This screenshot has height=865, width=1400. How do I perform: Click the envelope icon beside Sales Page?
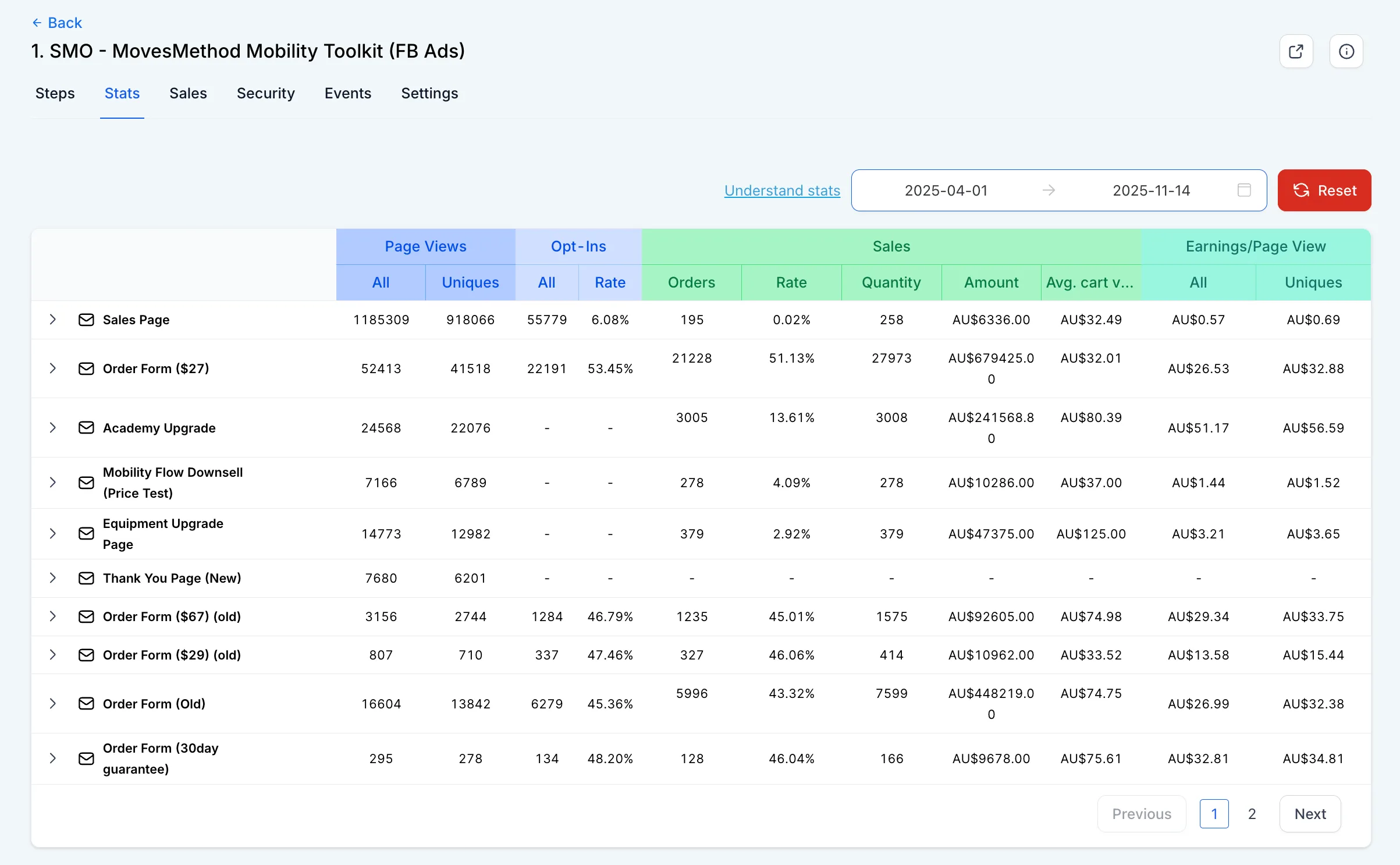point(86,320)
